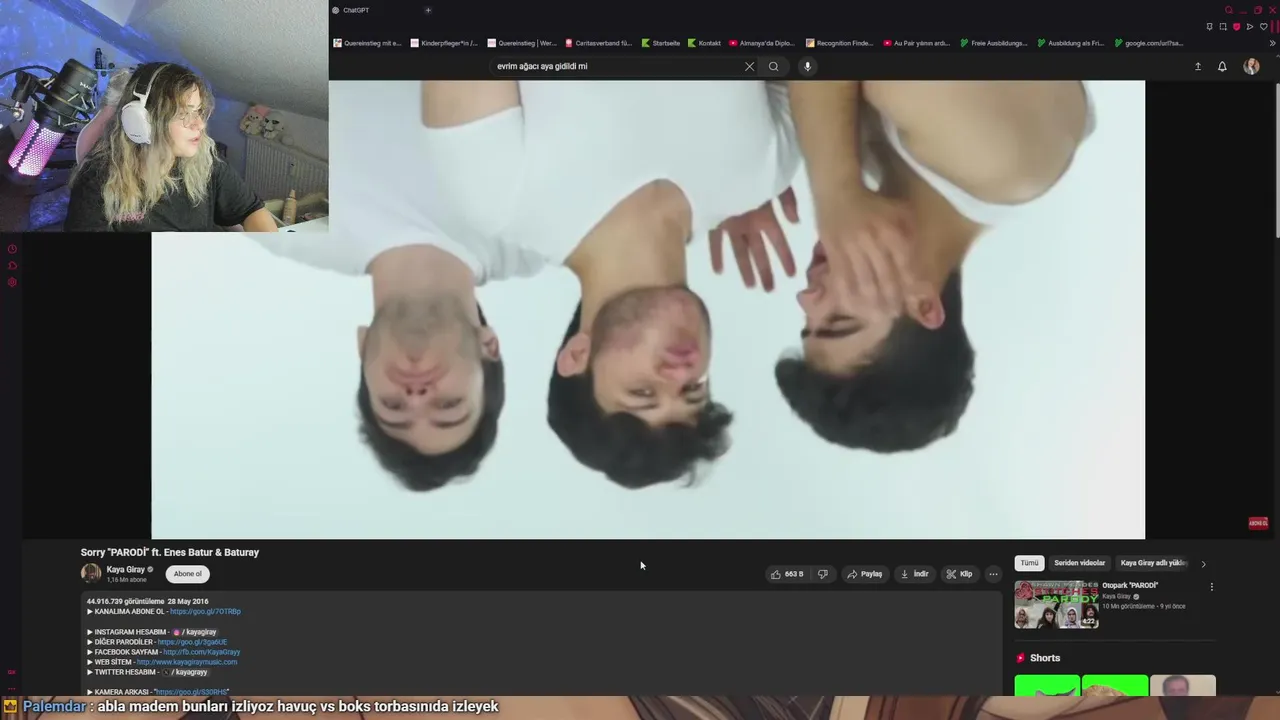Open the kayagirayy Twitter link
Image resolution: width=1280 pixels, height=720 pixels.
[185, 672]
